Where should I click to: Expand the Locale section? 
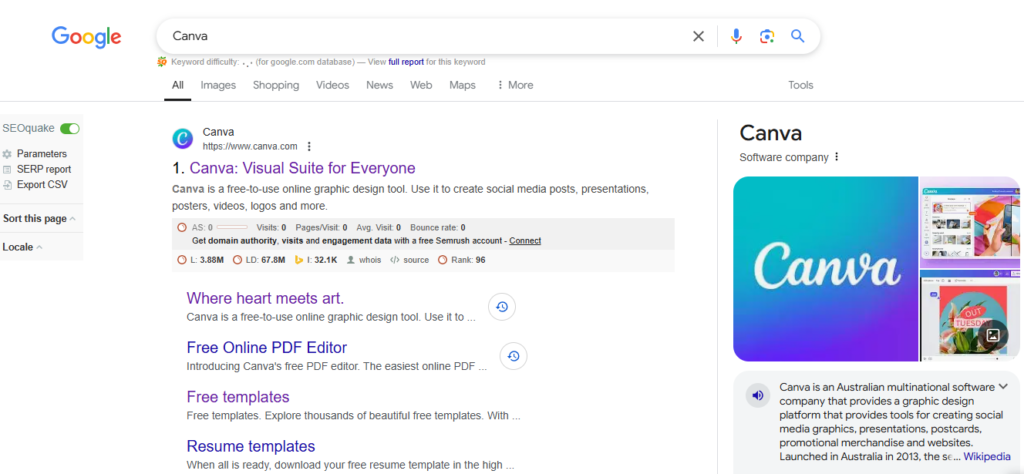click(x=23, y=247)
